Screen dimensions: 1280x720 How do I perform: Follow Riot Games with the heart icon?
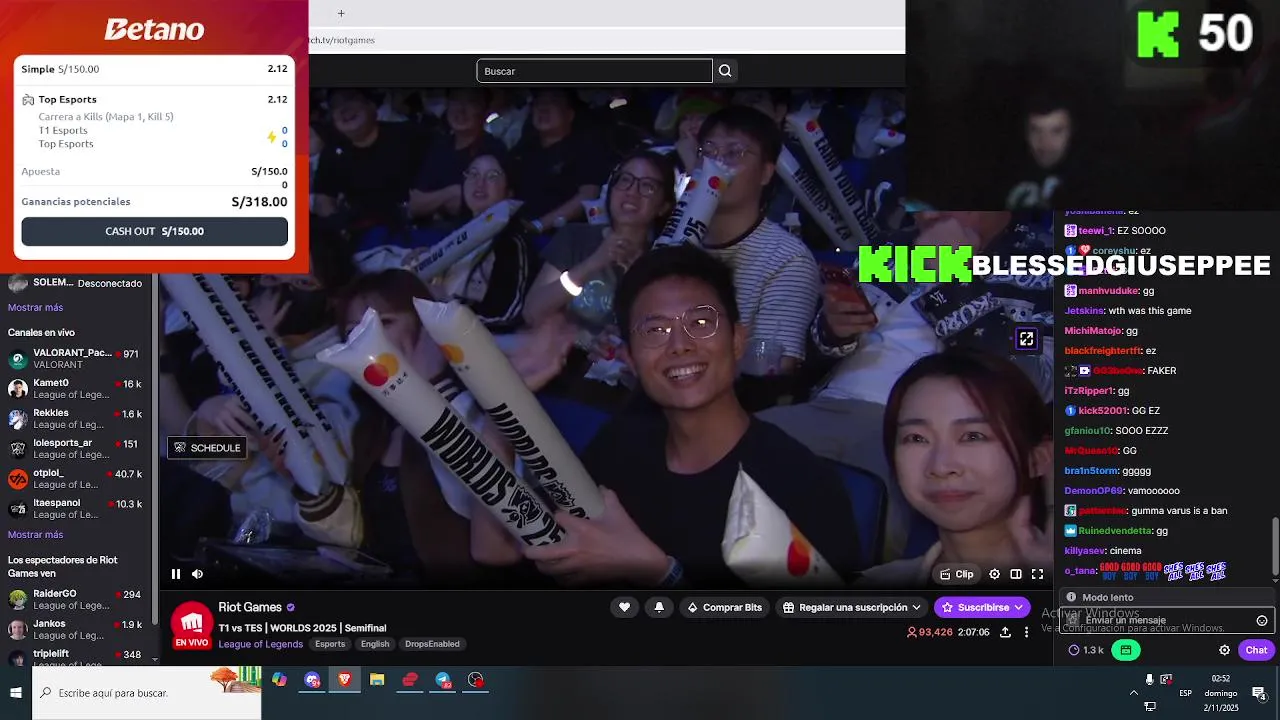(x=625, y=607)
